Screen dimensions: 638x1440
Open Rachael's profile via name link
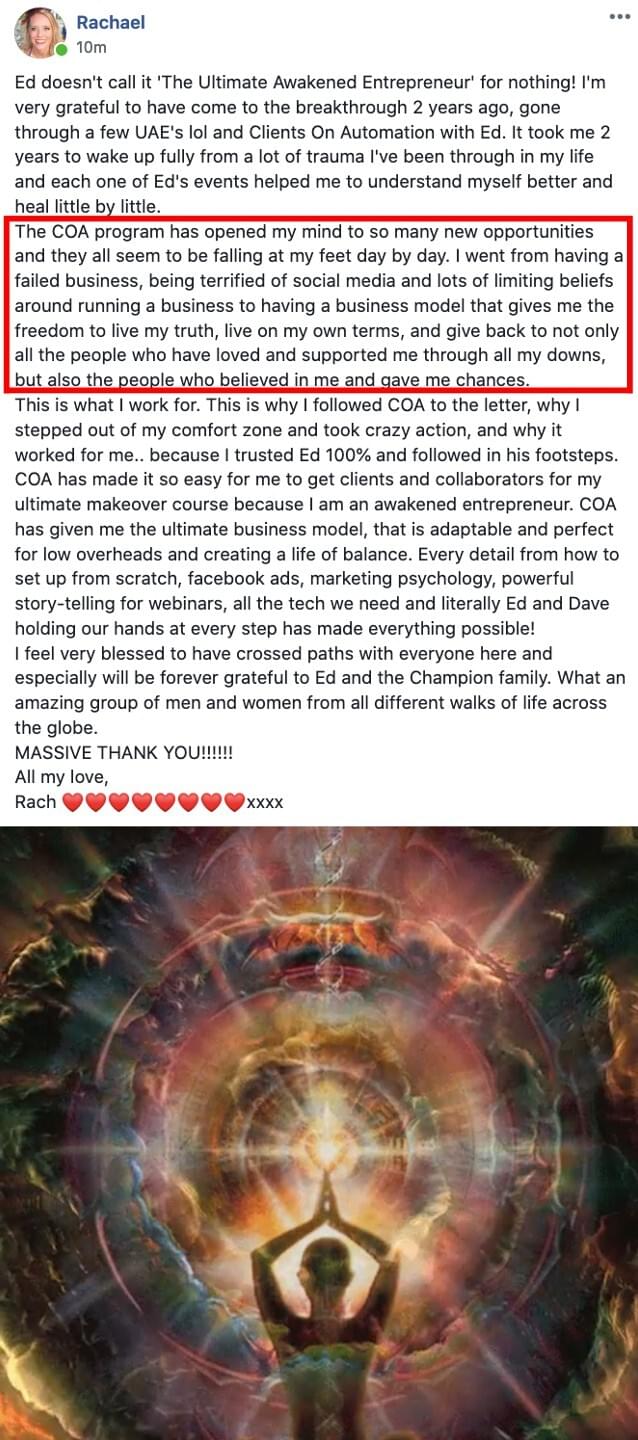tap(110, 22)
